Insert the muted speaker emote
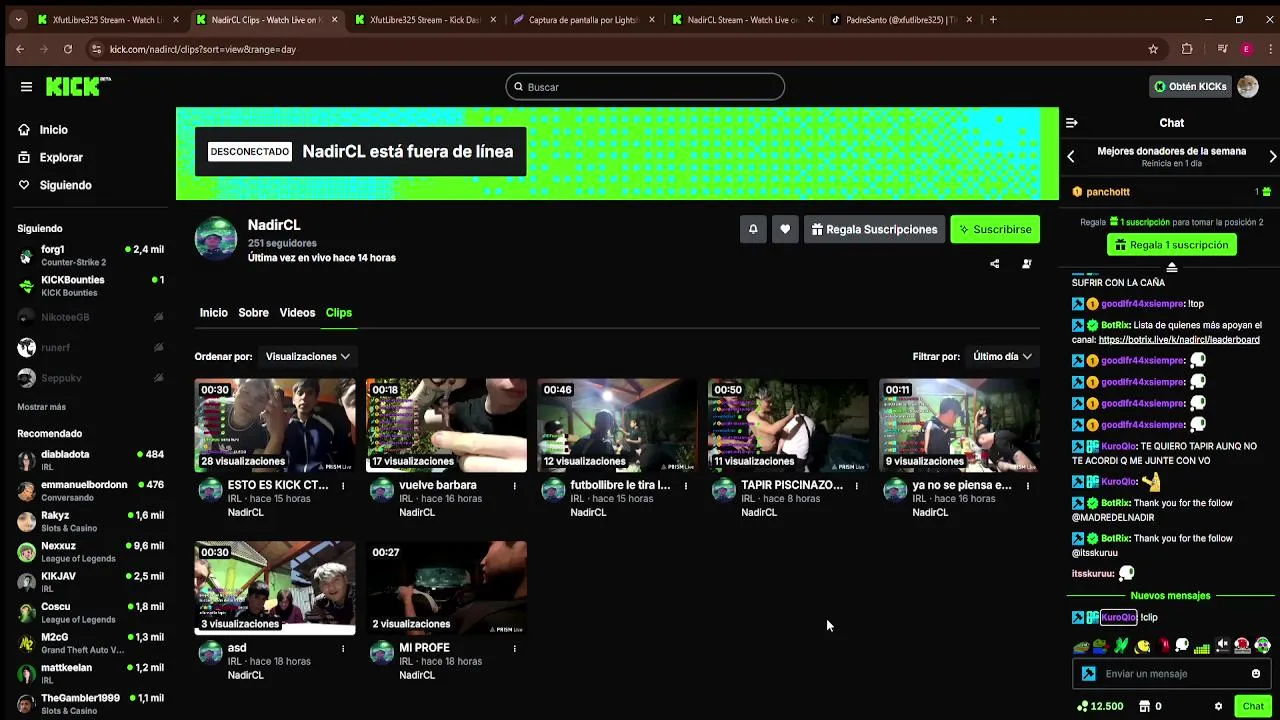 coord(1222,646)
